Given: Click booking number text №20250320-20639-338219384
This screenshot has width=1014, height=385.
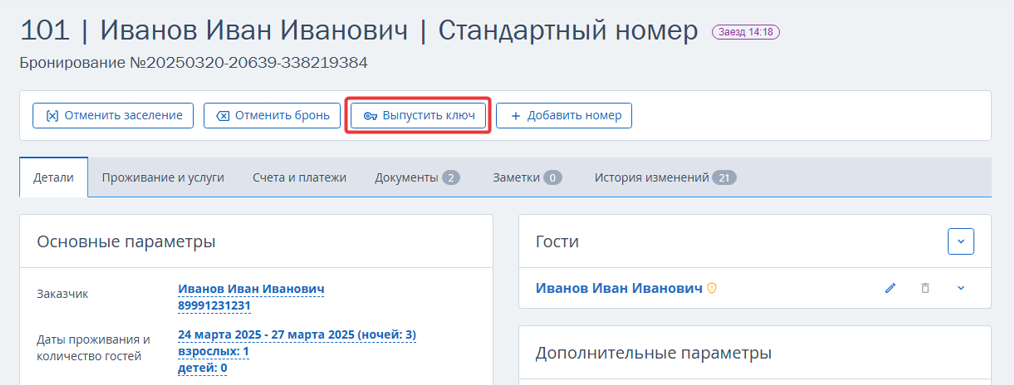Looking at the screenshot, I should point(248,63).
